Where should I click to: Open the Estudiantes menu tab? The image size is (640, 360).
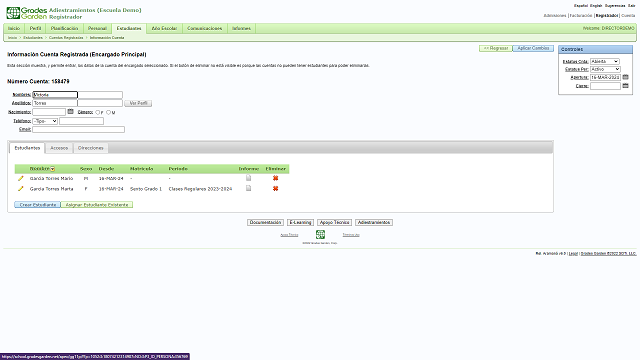click(129, 29)
